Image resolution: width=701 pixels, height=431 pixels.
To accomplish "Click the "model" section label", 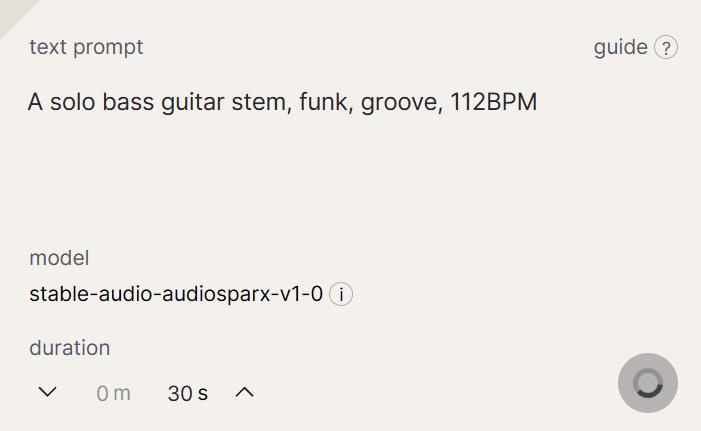I will pos(59,258).
